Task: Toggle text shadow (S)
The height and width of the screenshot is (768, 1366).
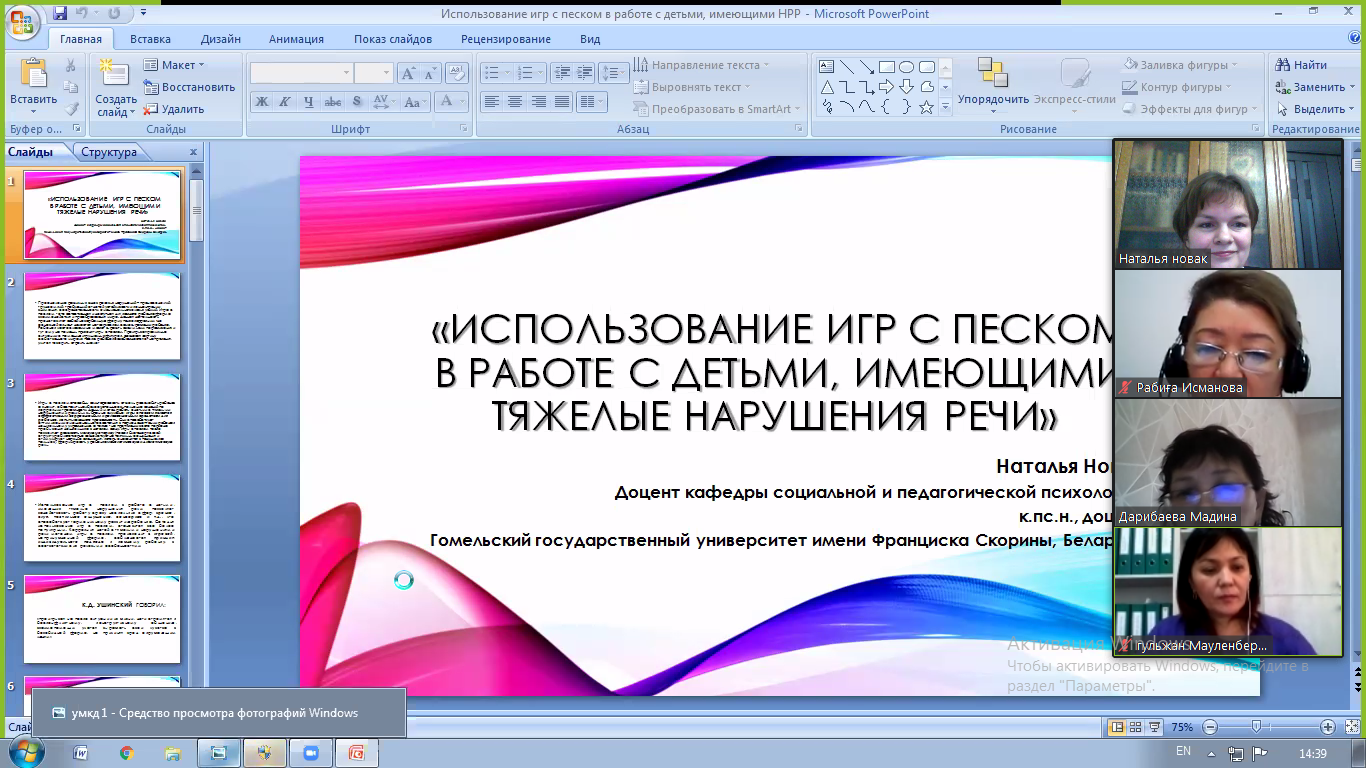Action: (x=357, y=101)
